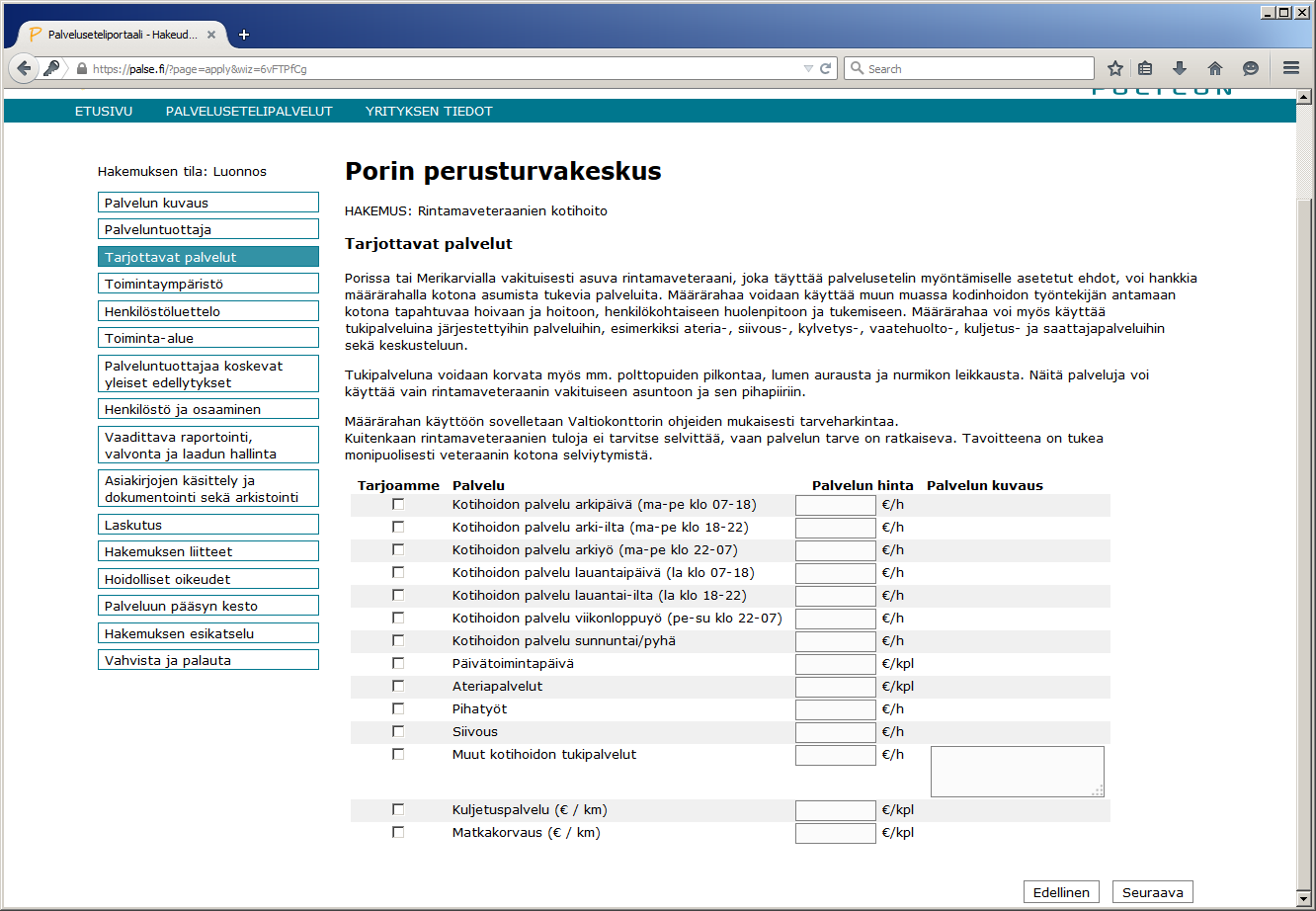The image size is (1316, 911).
Task: Check the Kuljetuspalvelu checkbox
Action: [398, 809]
